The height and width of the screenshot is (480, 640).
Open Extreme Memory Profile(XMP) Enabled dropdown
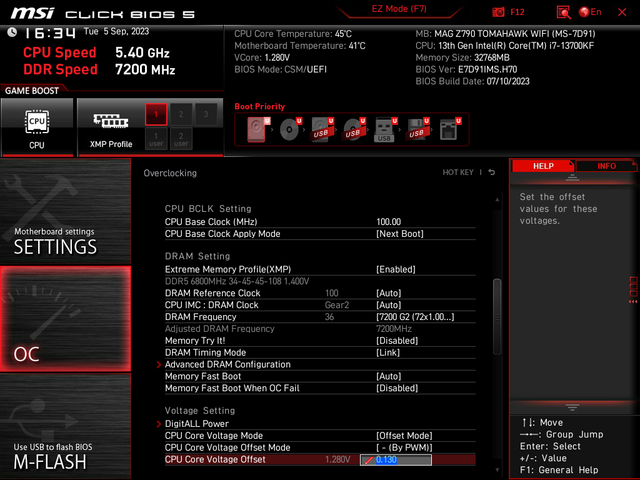[396, 269]
